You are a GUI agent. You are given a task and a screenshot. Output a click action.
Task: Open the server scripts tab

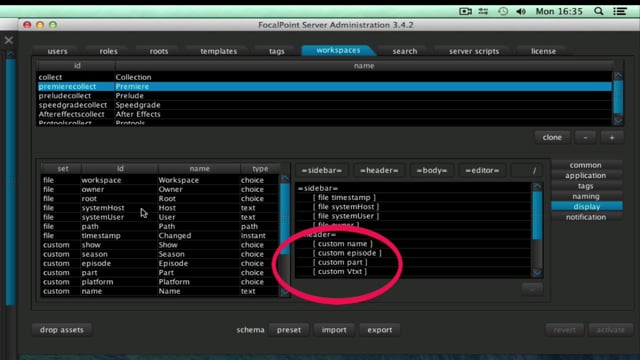(x=474, y=51)
